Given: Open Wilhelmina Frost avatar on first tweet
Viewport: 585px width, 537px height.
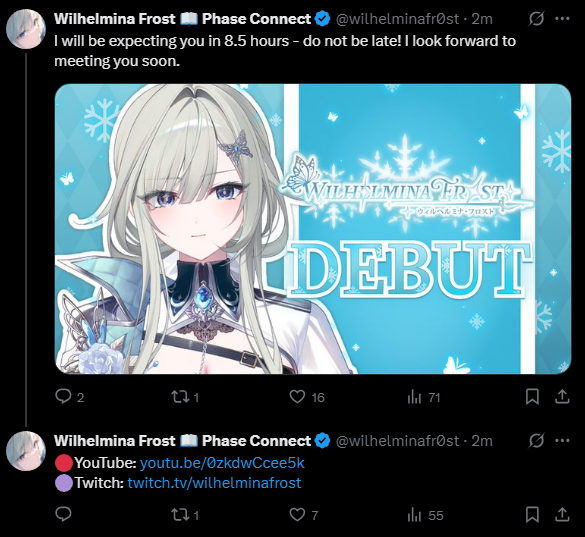Looking at the screenshot, I should tap(26, 29).
